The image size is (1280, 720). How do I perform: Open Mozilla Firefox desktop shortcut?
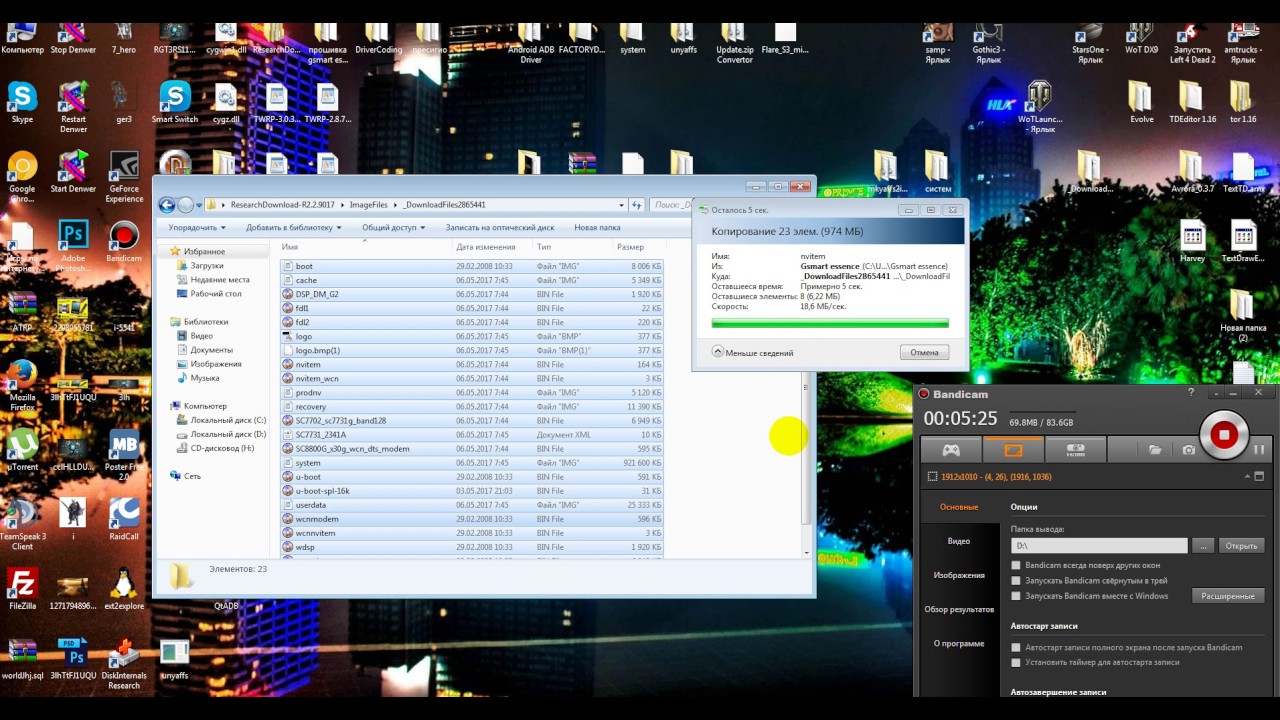(22, 386)
